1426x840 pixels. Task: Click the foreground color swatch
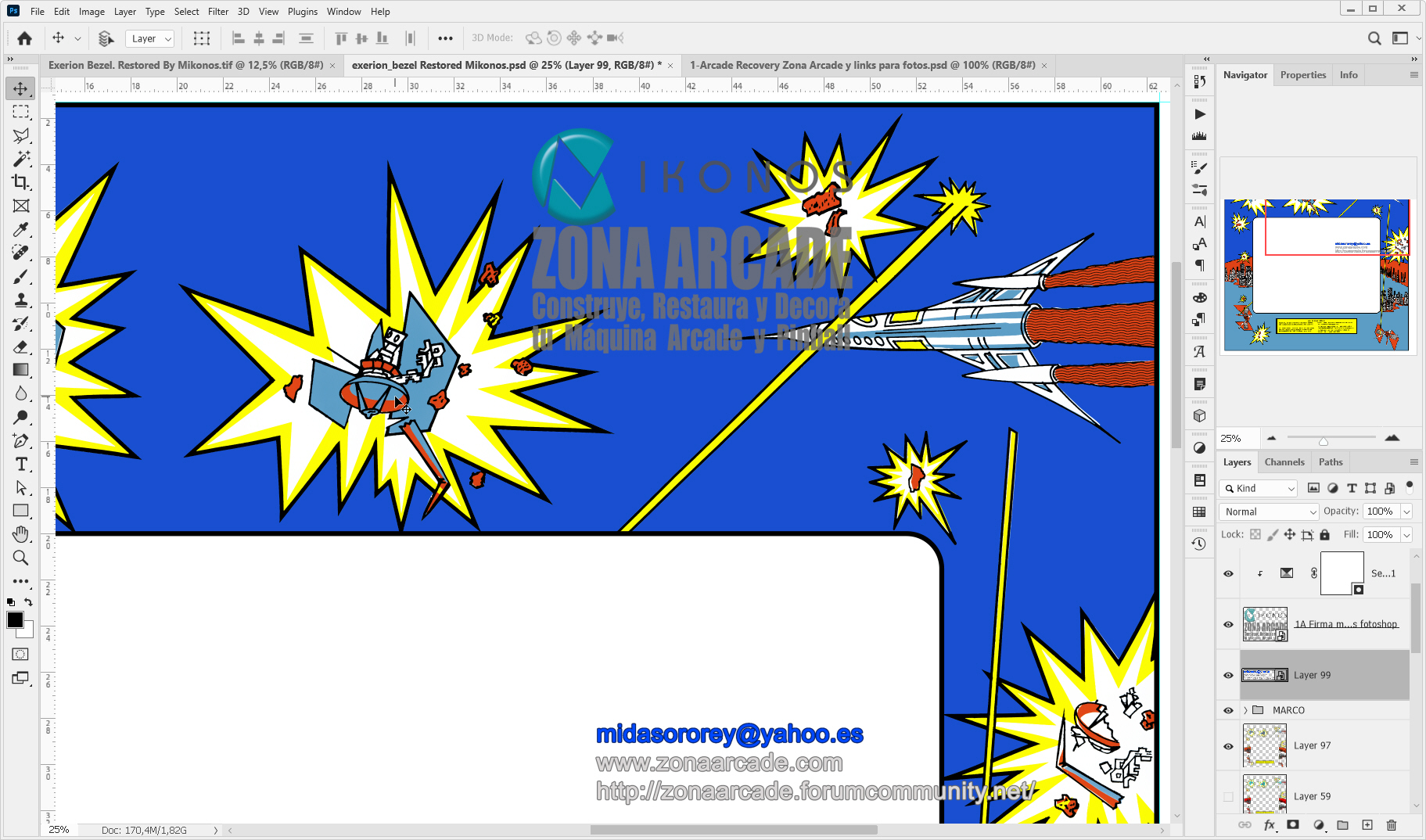click(15, 619)
